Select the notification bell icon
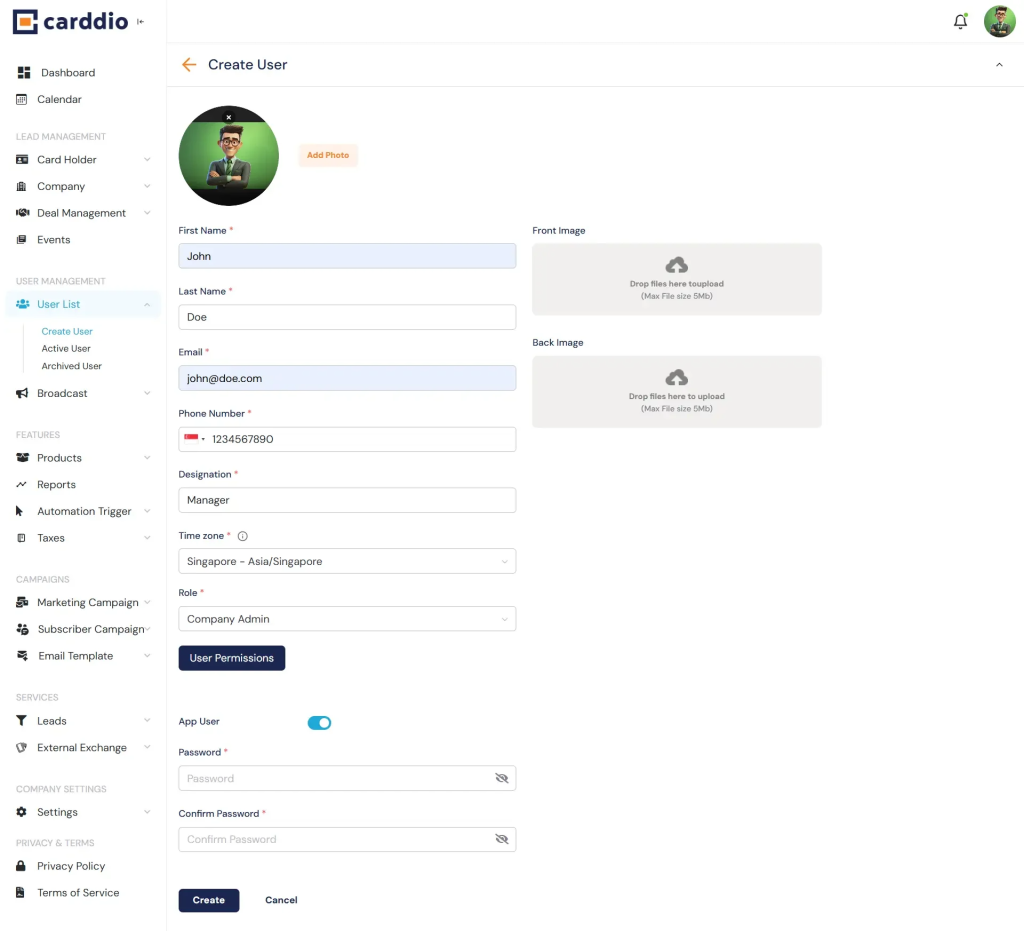The image size is (1024, 931). (x=960, y=20)
